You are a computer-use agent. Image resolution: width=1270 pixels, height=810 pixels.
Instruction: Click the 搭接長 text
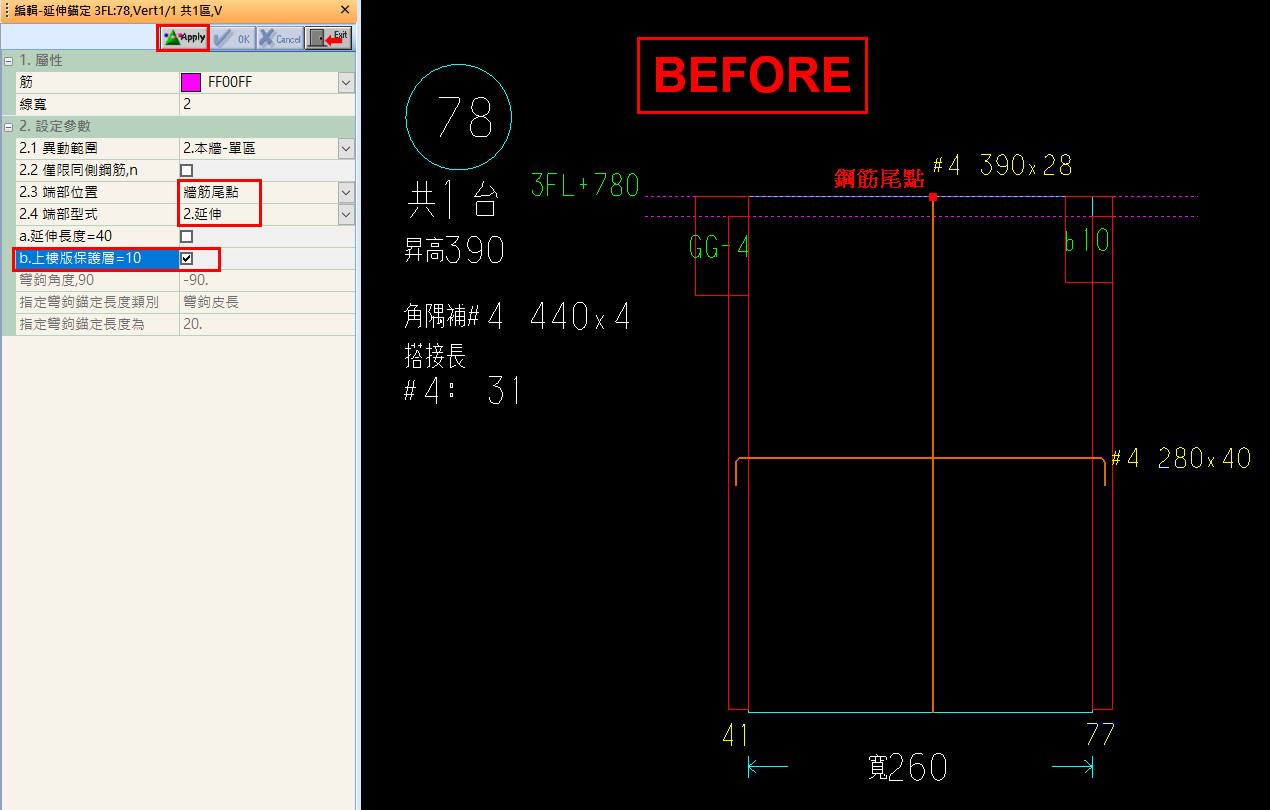pyautogui.click(x=435, y=355)
